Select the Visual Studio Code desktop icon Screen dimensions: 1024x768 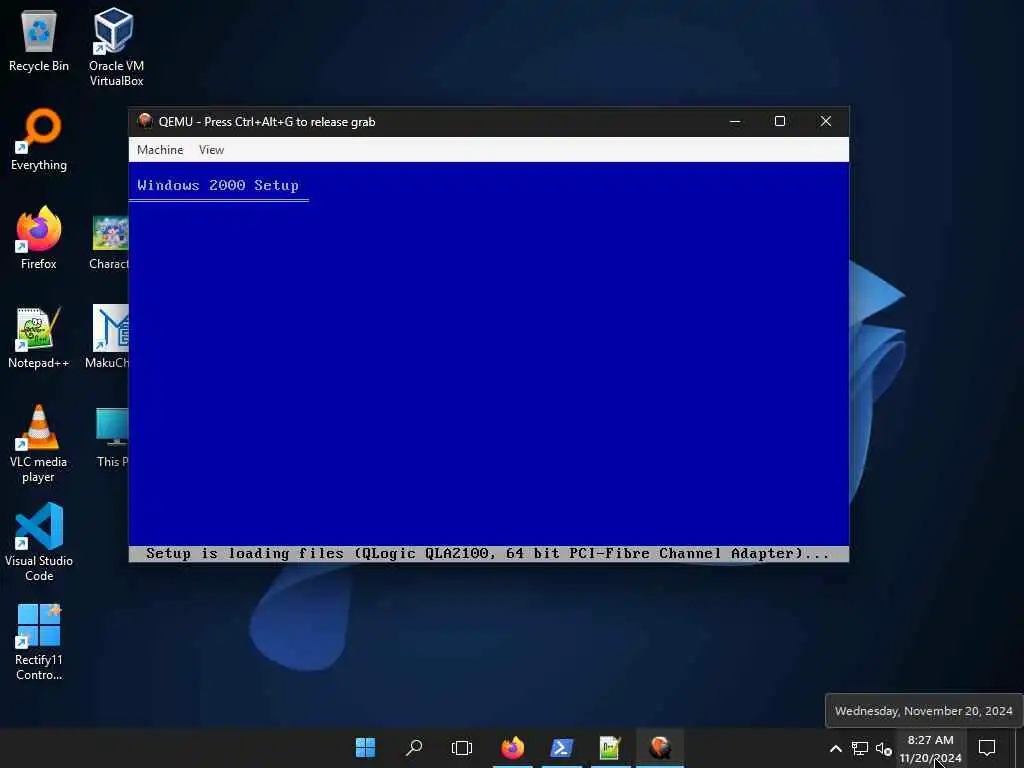tap(39, 543)
